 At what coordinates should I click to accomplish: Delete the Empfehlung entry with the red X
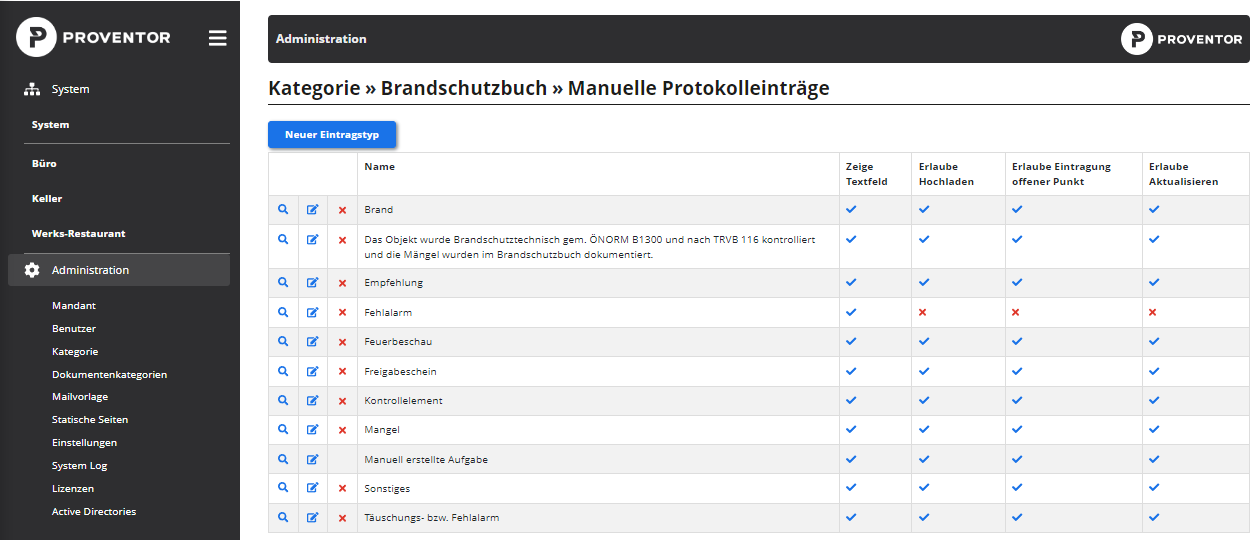[x=342, y=283]
